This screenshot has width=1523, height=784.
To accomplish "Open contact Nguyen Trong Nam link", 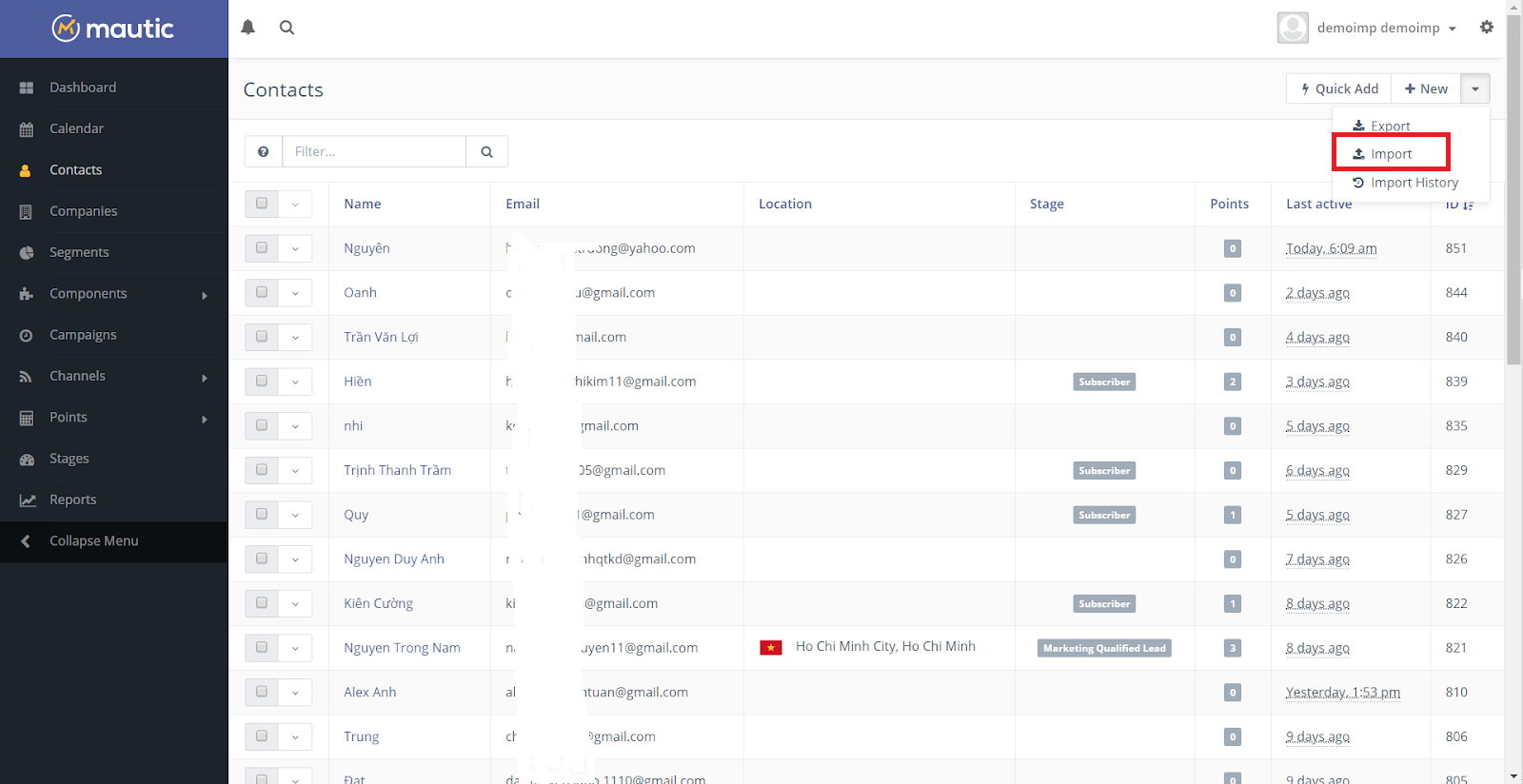I will pyautogui.click(x=402, y=648).
